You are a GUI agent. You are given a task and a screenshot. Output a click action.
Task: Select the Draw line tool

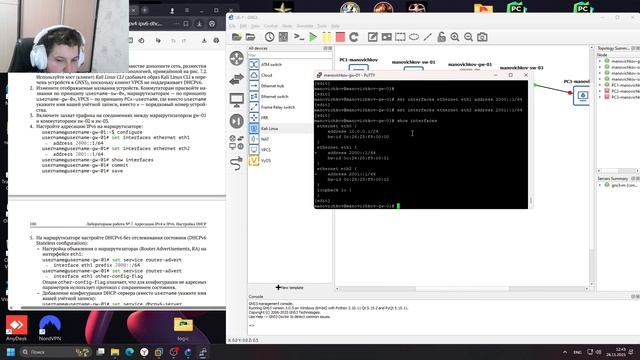click(x=427, y=37)
